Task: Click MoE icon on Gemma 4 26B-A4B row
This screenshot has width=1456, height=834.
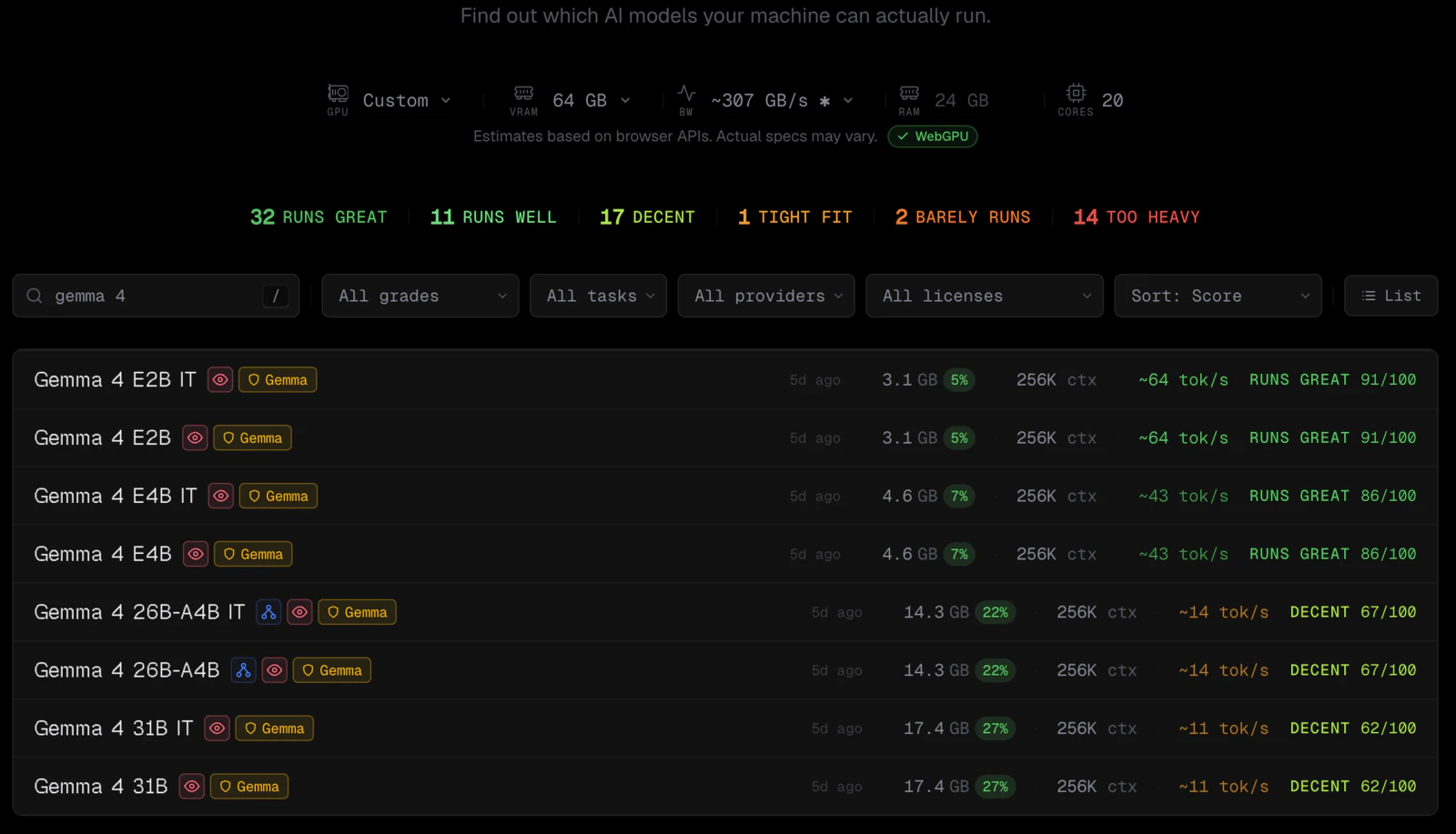Action: pyautogui.click(x=243, y=670)
